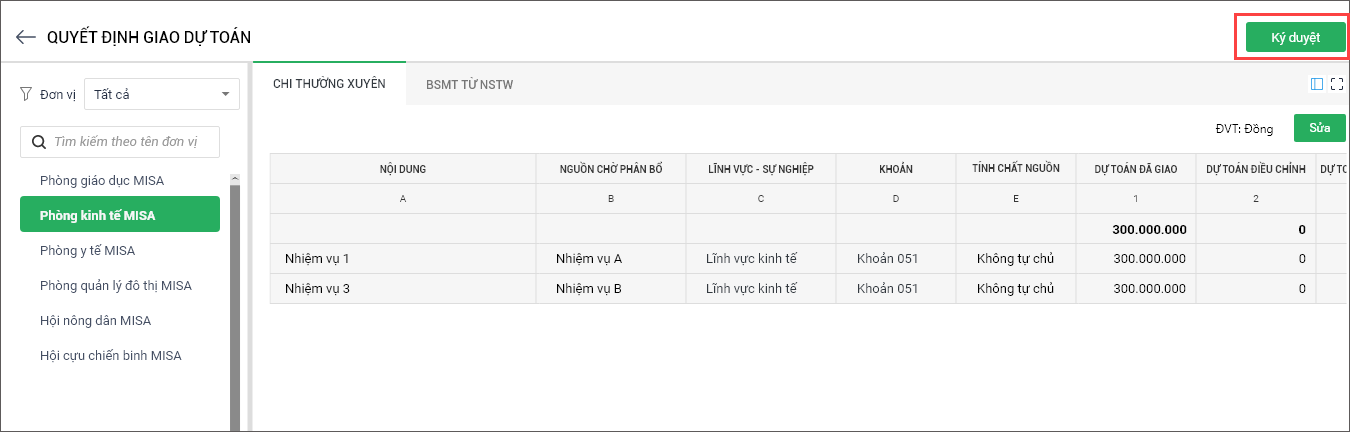
Task: Select Phòng giáo dục MISA unit
Action: 102,180
